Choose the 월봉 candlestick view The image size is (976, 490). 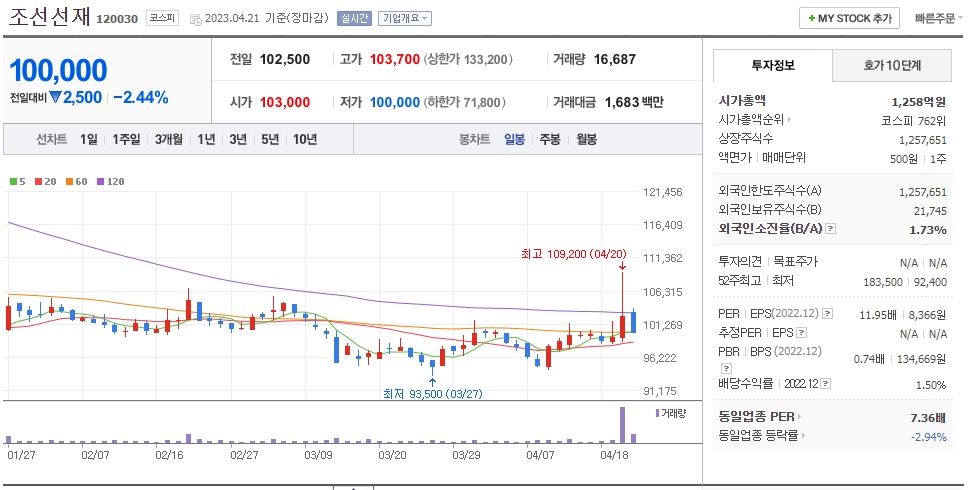(x=586, y=139)
